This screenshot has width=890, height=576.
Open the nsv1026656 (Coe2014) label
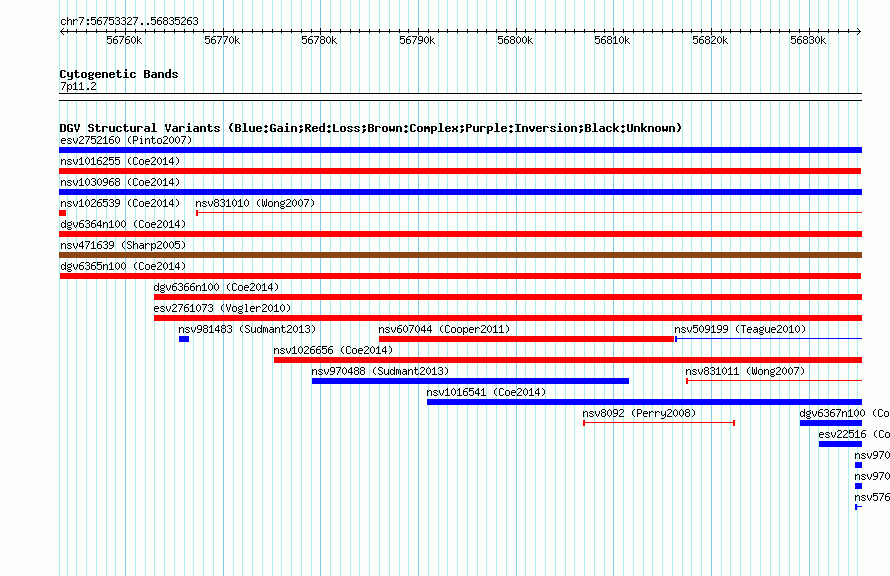tap(333, 350)
